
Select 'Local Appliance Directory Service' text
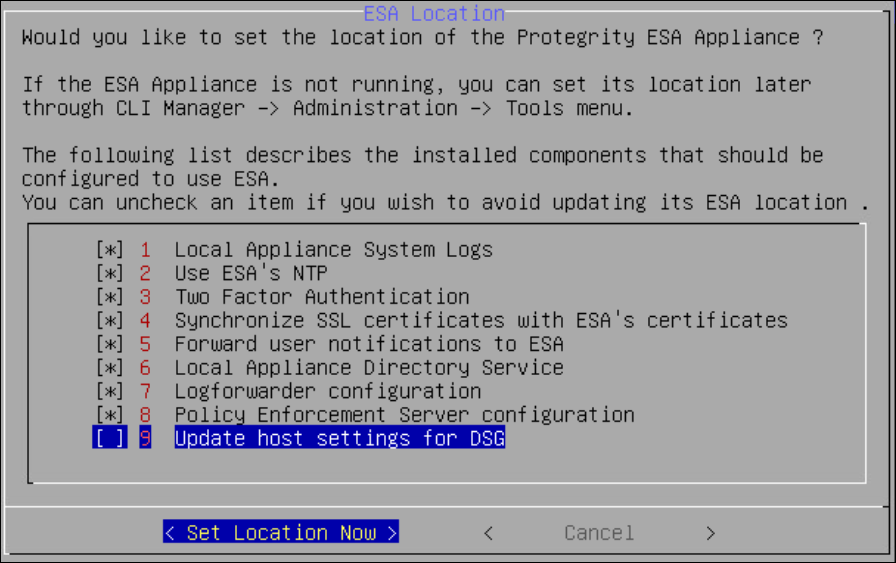[369, 368]
